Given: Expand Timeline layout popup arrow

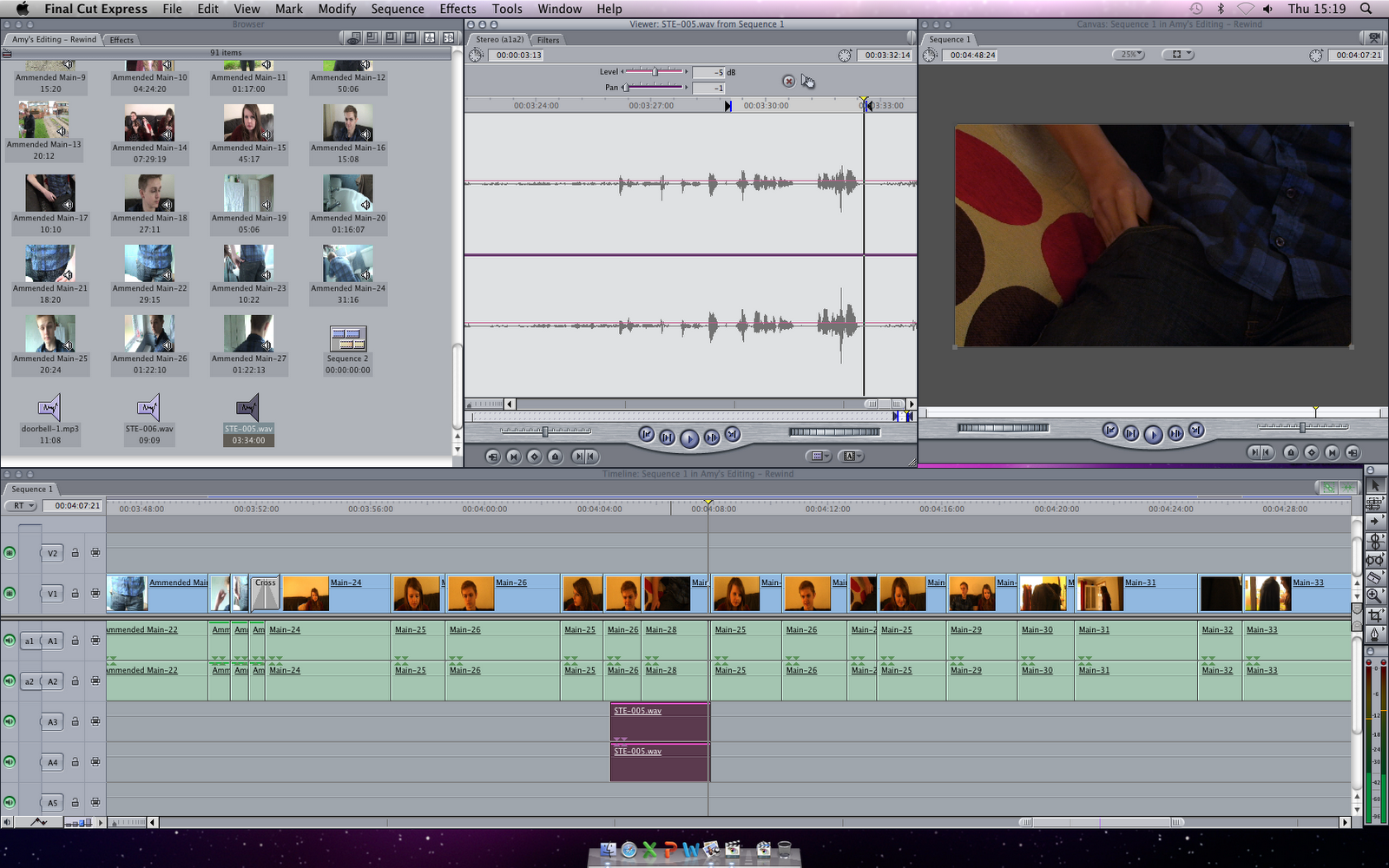Looking at the screenshot, I should pyautogui.click(x=101, y=822).
